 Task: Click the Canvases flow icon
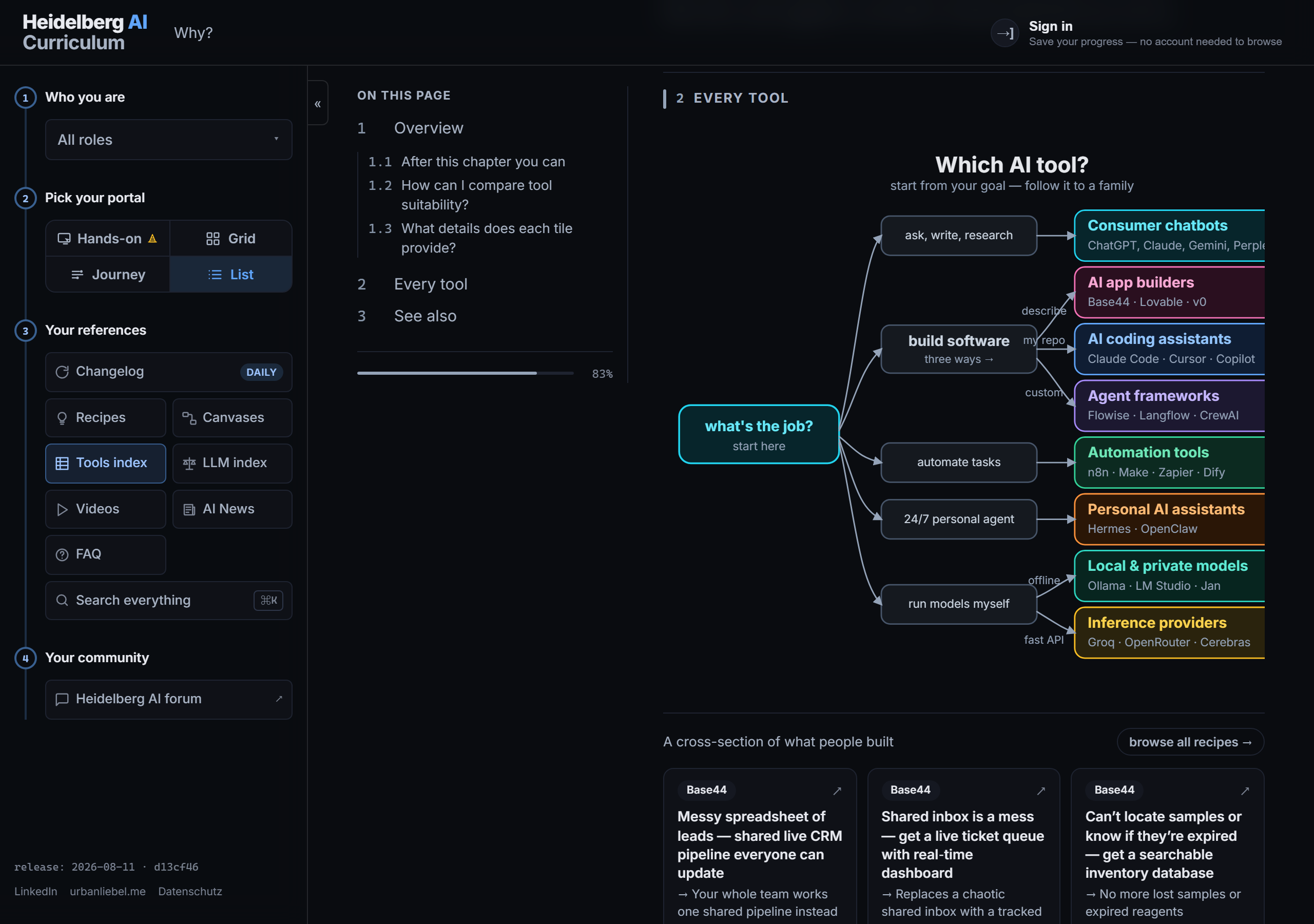coord(189,418)
